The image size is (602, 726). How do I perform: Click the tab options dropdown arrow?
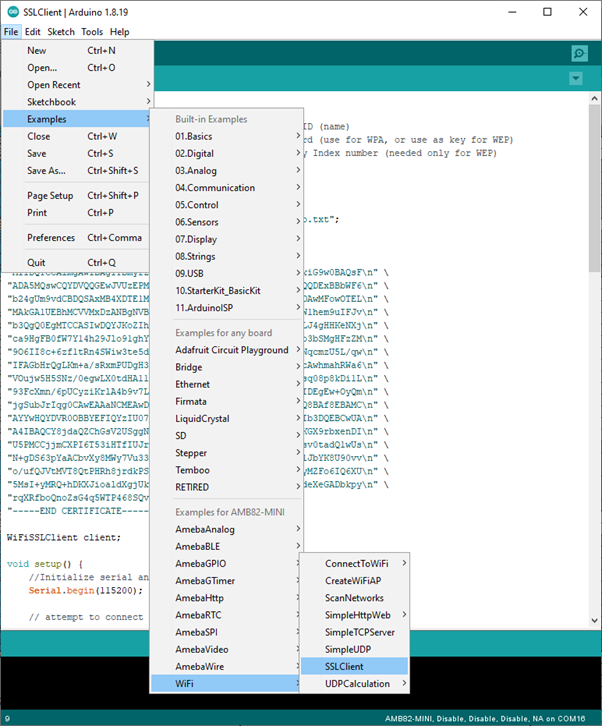[x=575, y=78]
